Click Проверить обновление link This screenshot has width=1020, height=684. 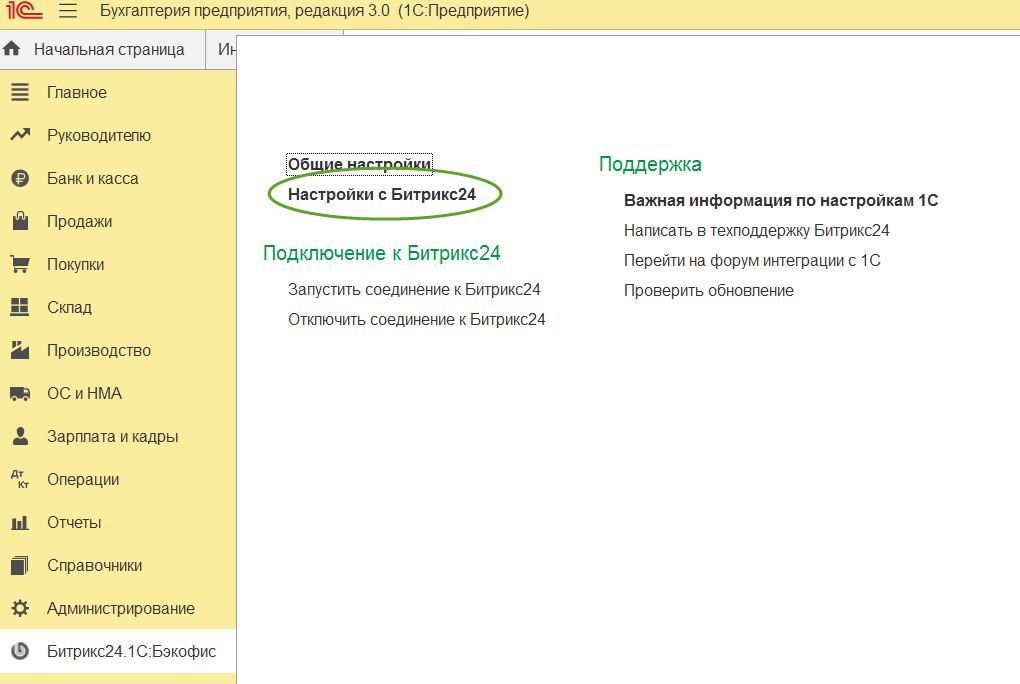(x=708, y=290)
